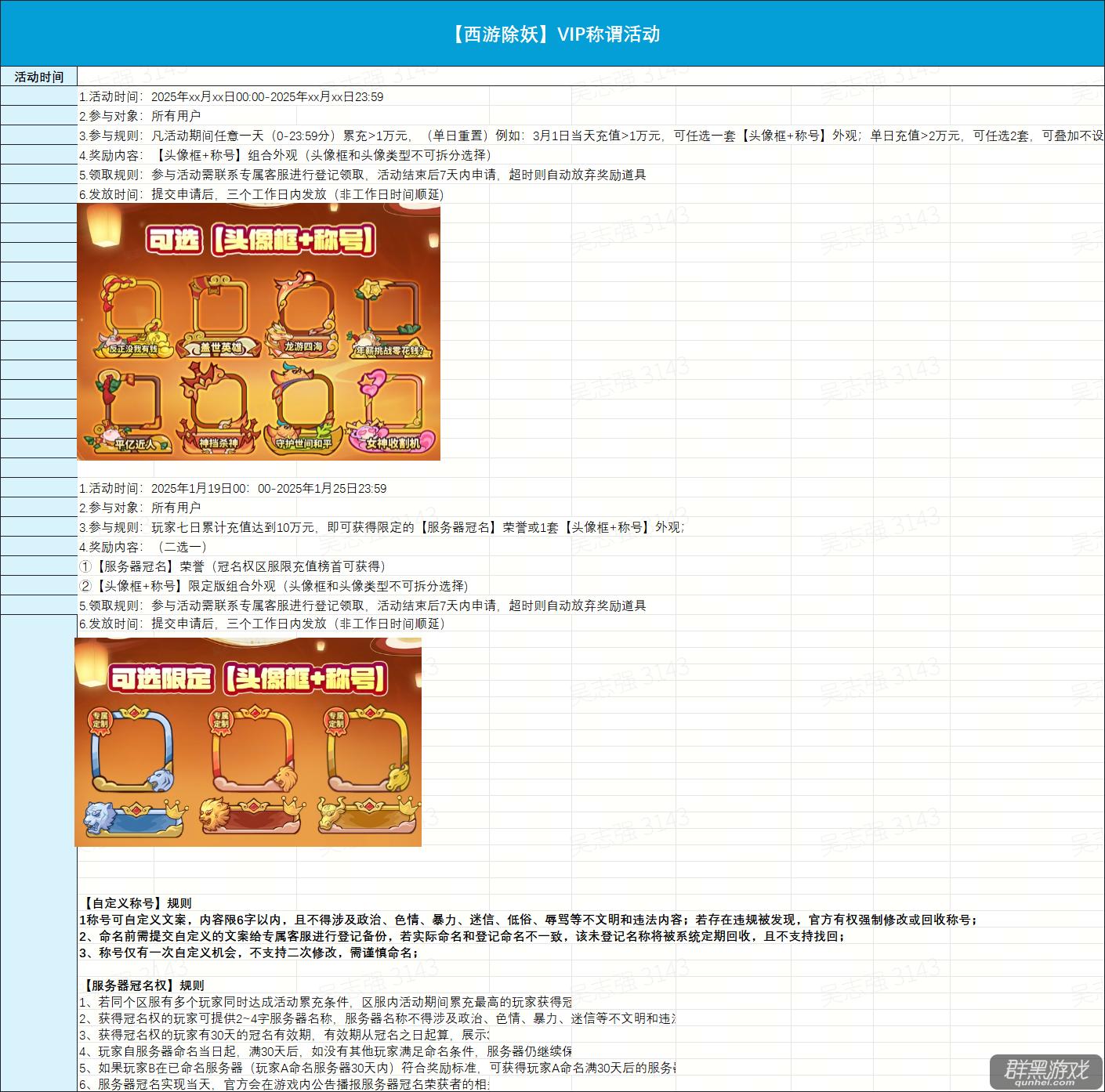The height and width of the screenshot is (1092, 1105).
Task: Click the 专属定制 badge on the lion frame
Action: click(220, 720)
